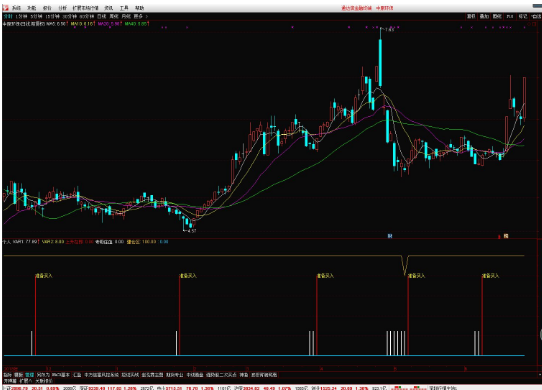Switch to 日线 daily chart period
Image resolution: width=542 pixels, height=390 pixels.
[101, 16]
